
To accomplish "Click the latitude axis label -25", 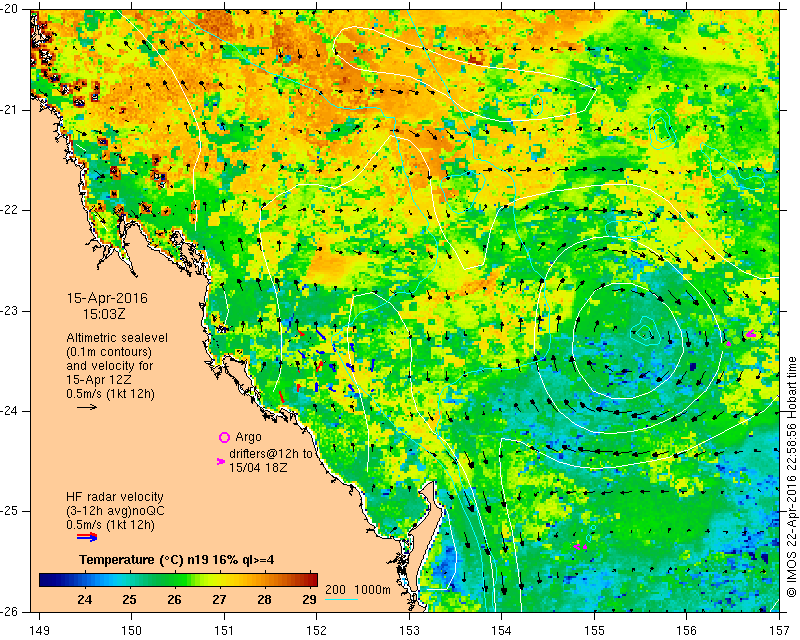I will pyautogui.click(x=10, y=511).
